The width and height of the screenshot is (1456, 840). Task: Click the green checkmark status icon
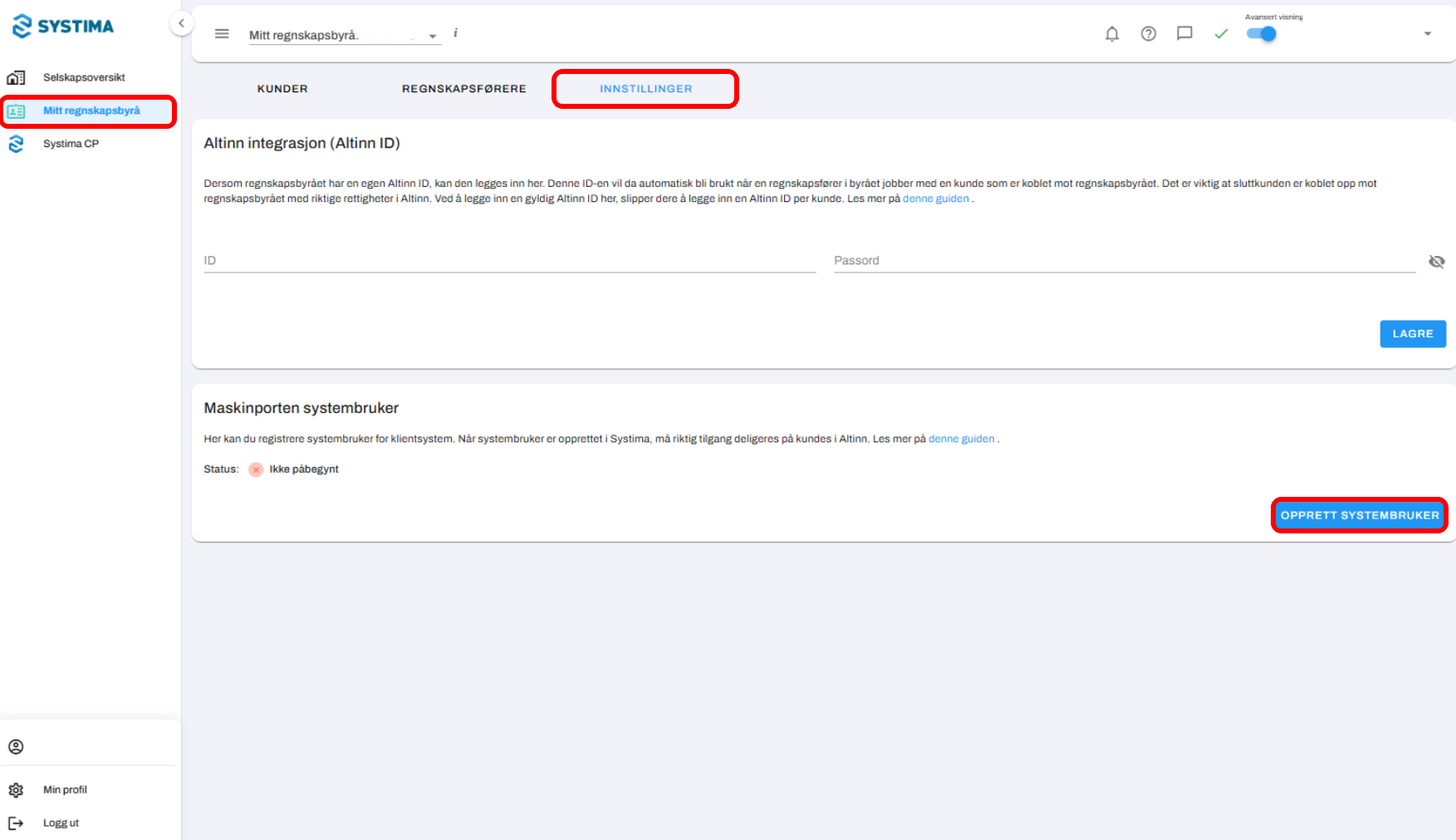(1221, 34)
